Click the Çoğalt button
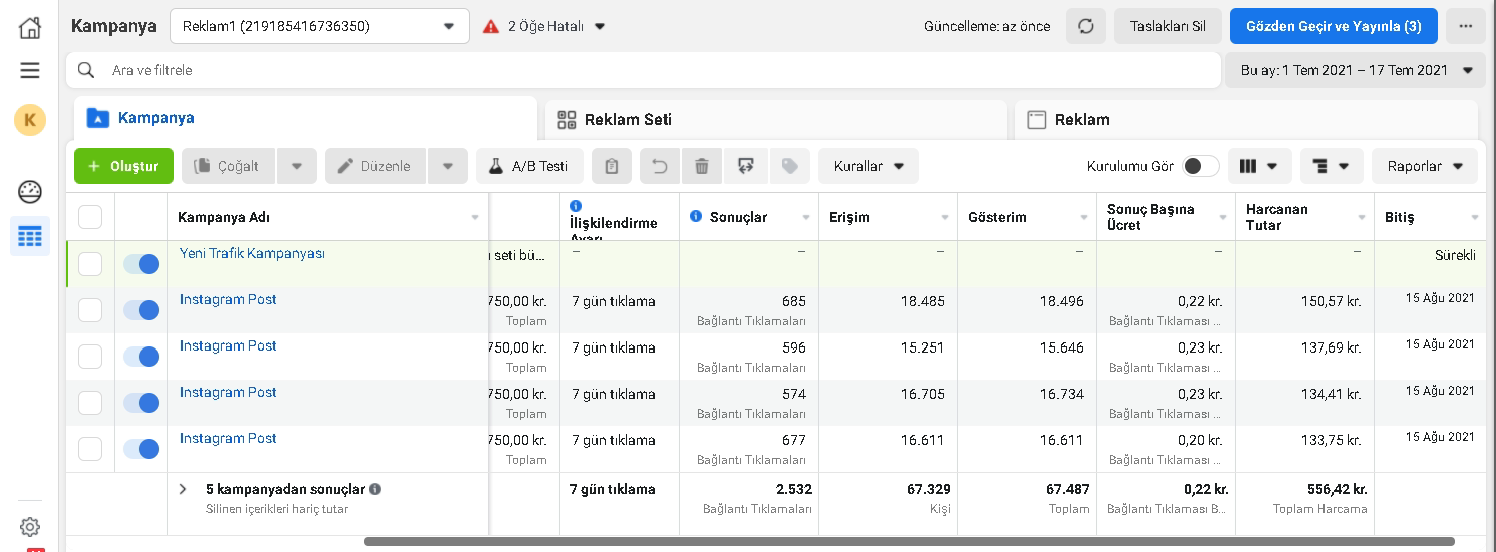The height and width of the screenshot is (552, 1496). [x=228, y=166]
